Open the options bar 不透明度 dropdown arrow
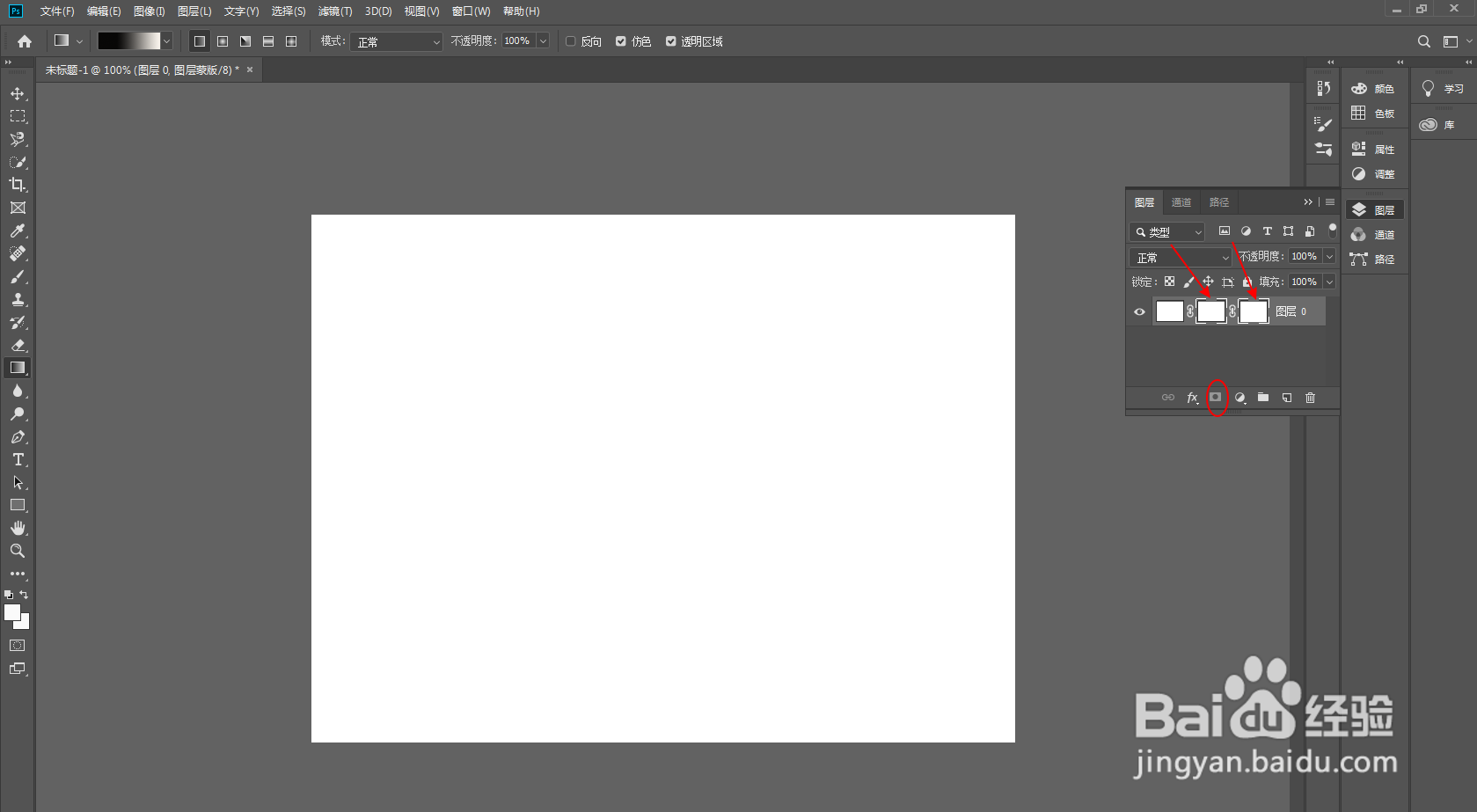 (543, 41)
